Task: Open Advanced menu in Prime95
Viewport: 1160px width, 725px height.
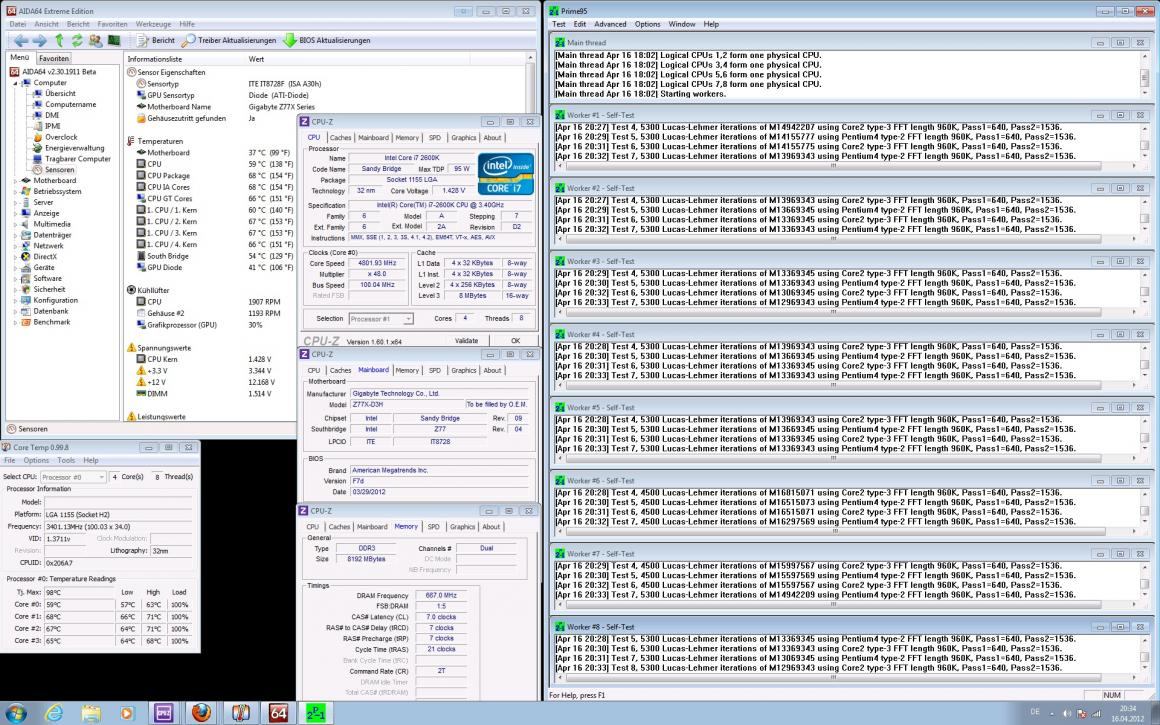Action: pyautogui.click(x=610, y=24)
